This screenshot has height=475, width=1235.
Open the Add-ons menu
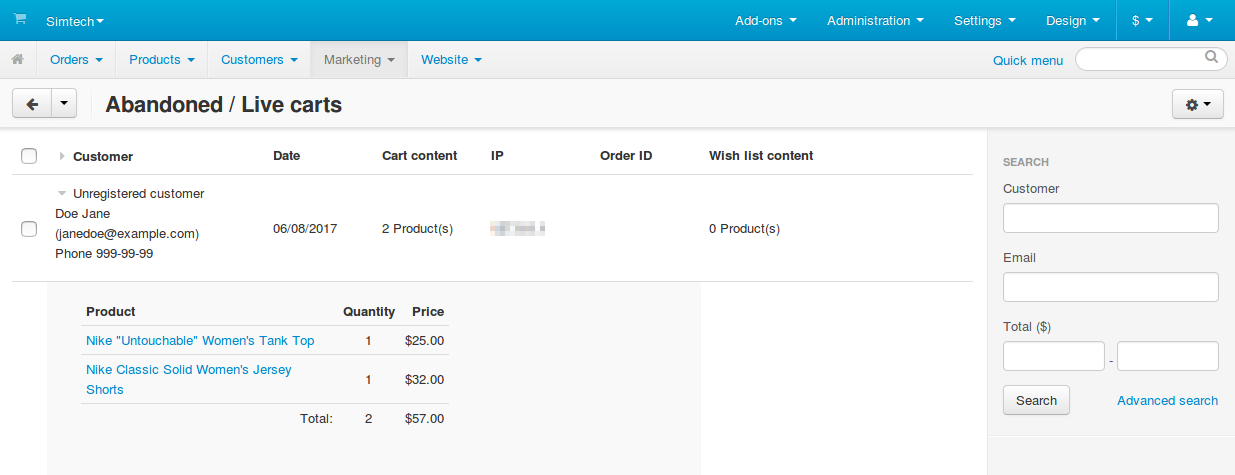pos(766,20)
